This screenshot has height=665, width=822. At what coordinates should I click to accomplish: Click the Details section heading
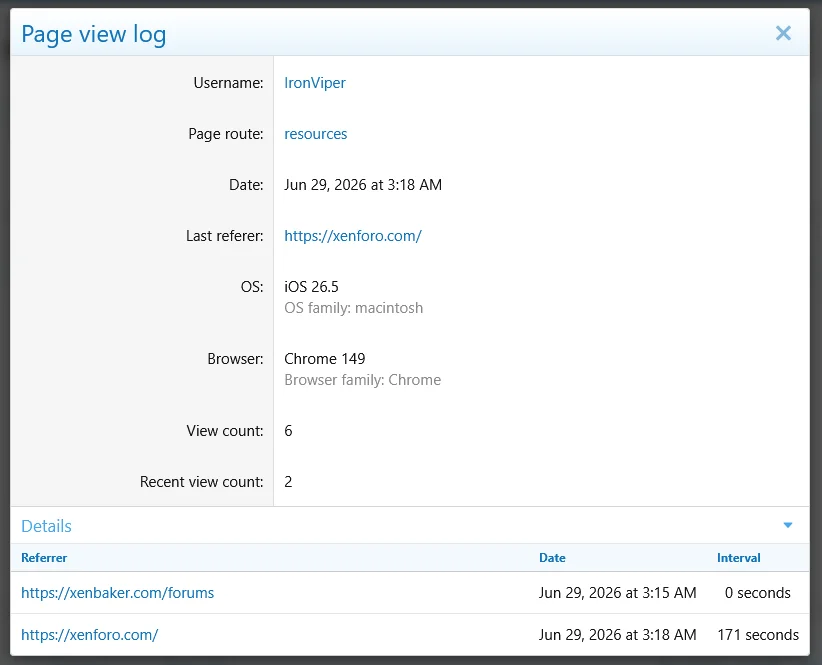tap(46, 526)
